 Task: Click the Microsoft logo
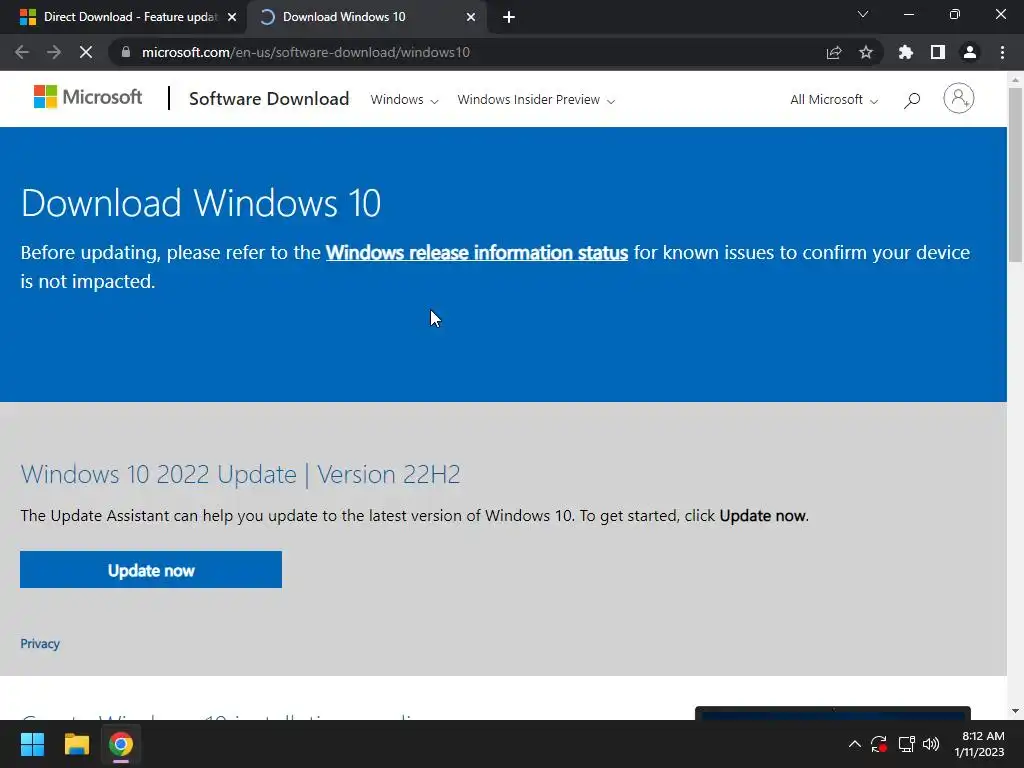tap(88, 97)
